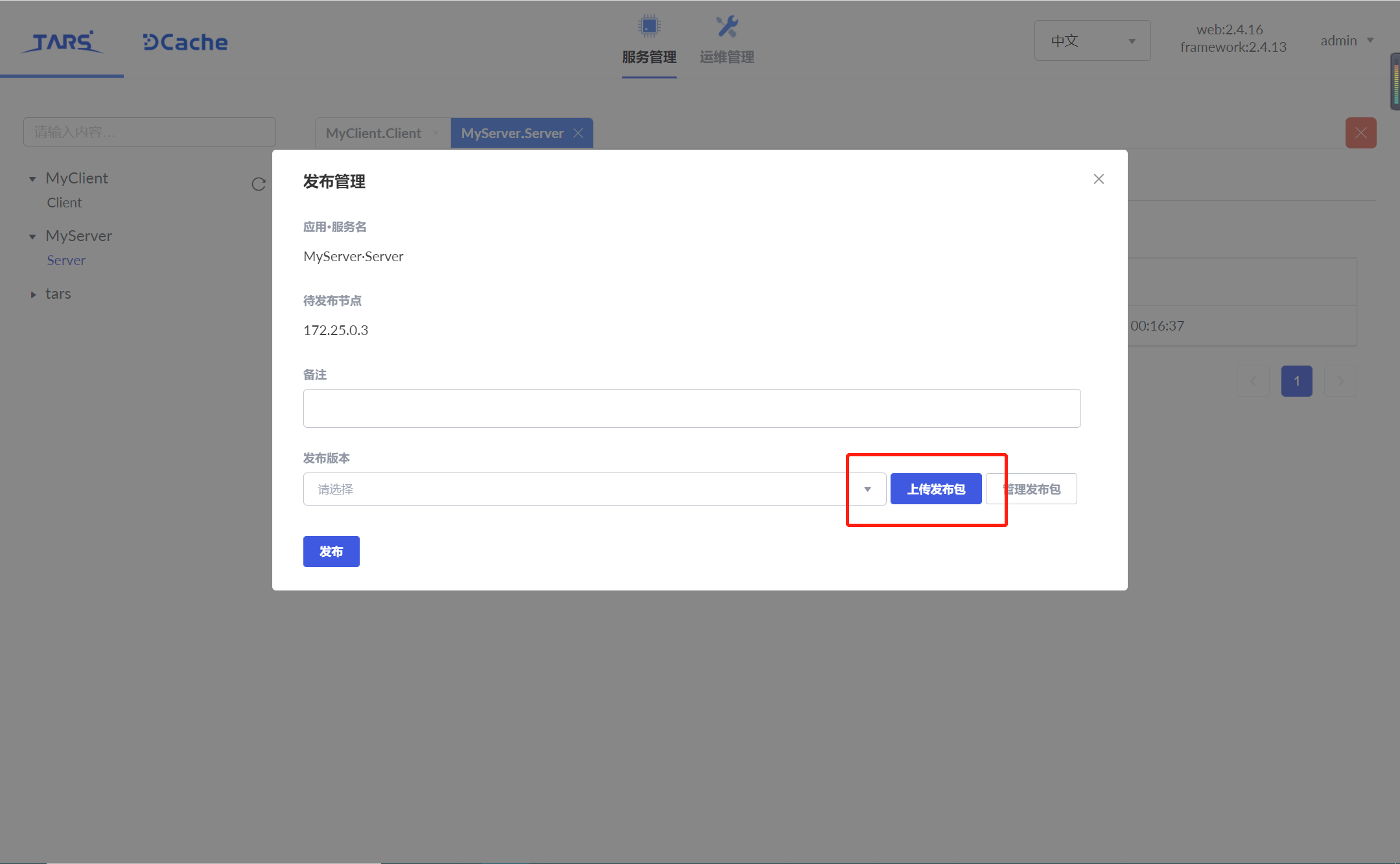The image size is (1400, 864).
Task: Close the MyServer.Server tab via its x
Action: pos(577,133)
